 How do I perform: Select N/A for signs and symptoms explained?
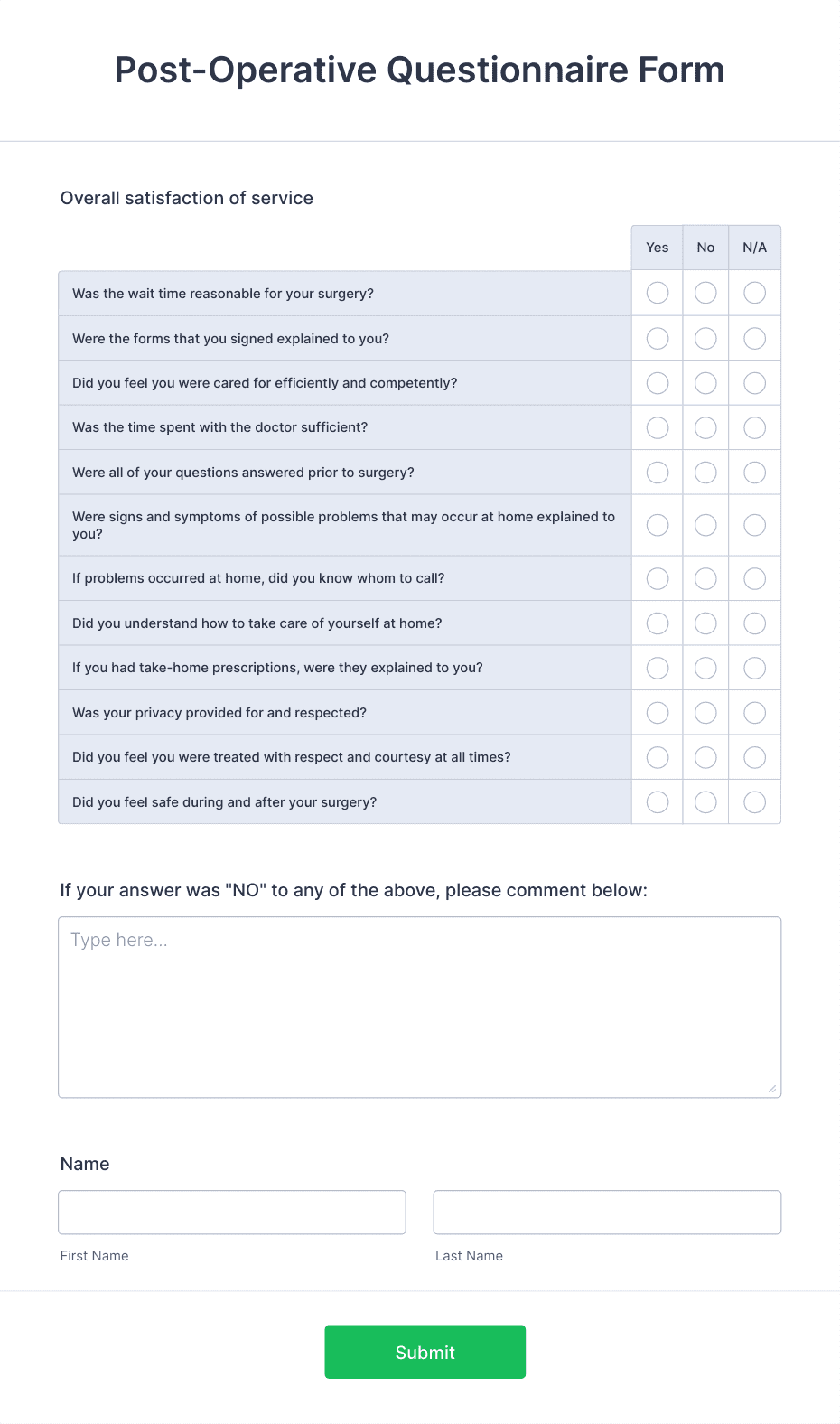click(754, 525)
